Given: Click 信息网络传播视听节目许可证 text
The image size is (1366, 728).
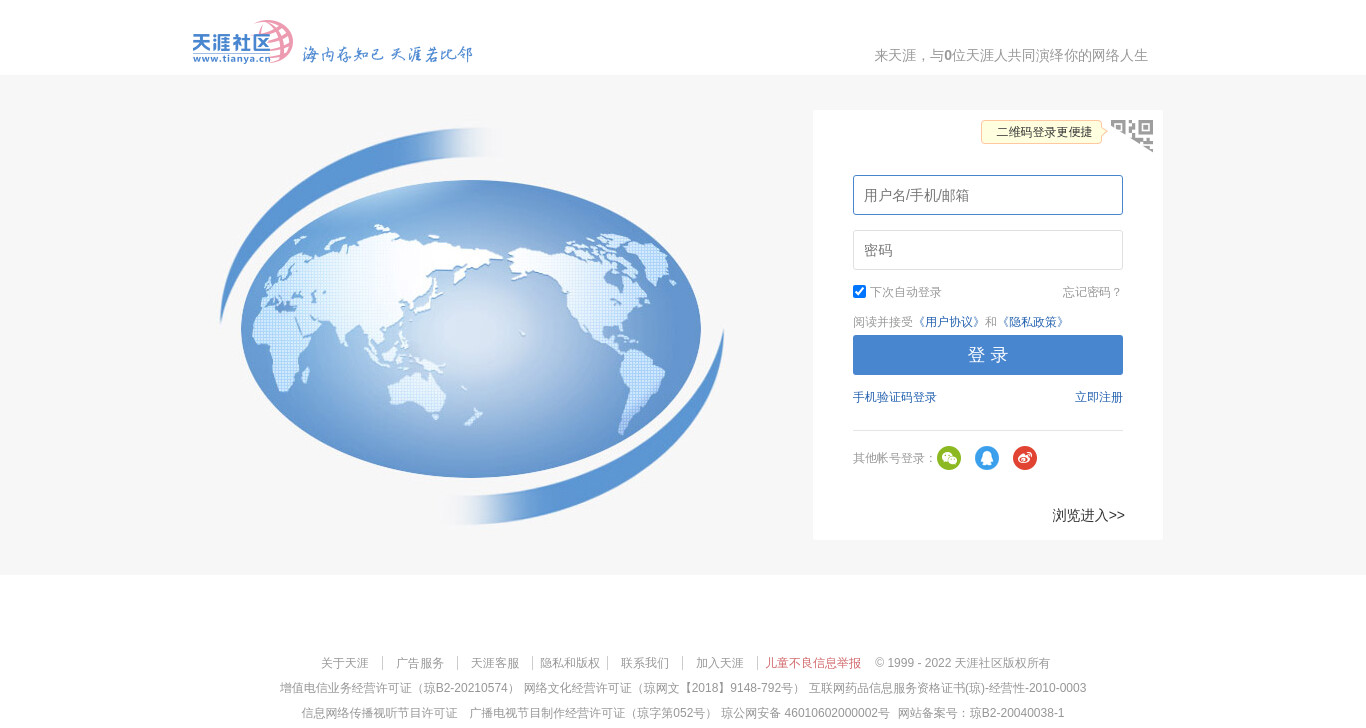Looking at the screenshot, I should (379, 713).
